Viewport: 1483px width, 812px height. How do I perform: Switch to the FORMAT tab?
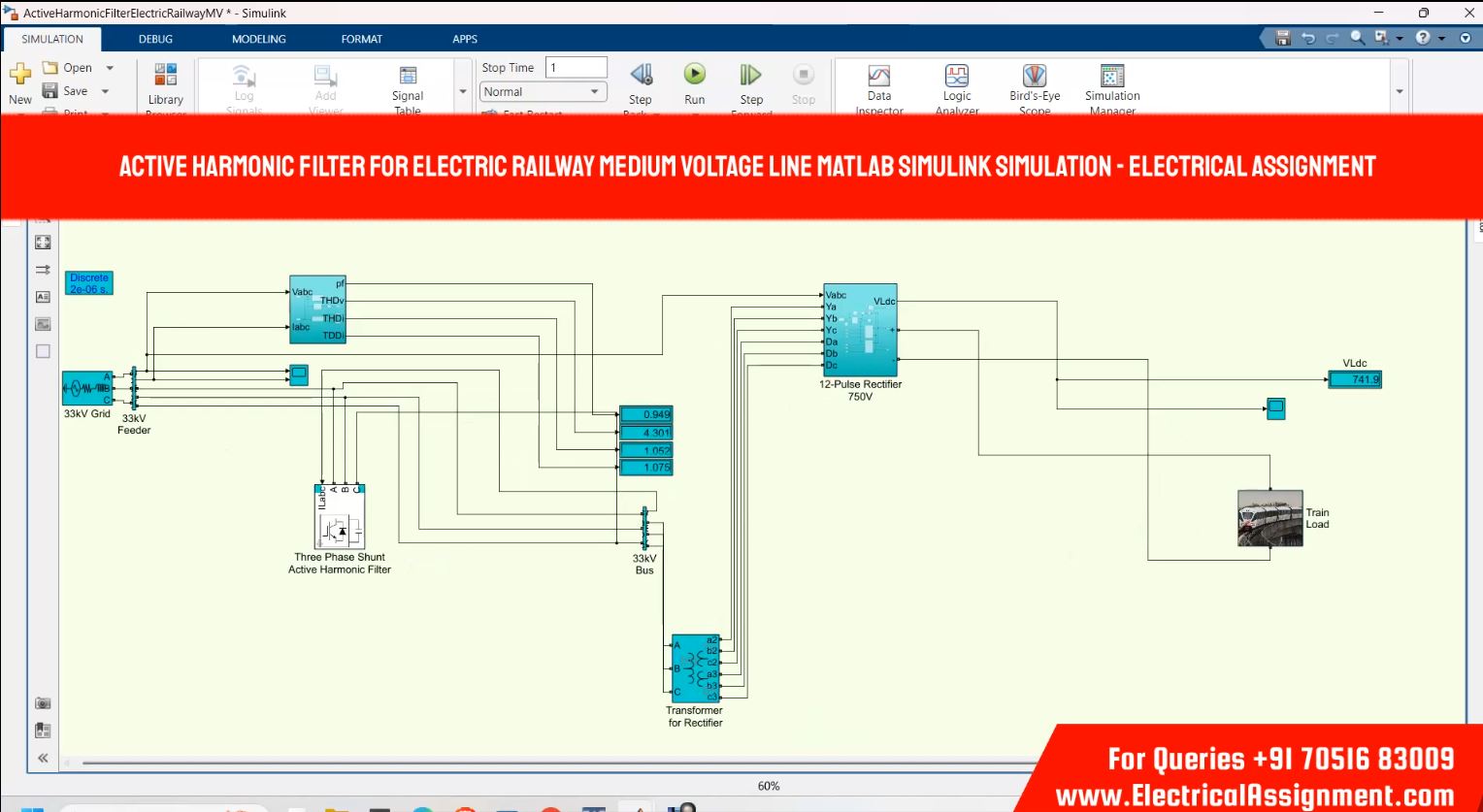362,39
